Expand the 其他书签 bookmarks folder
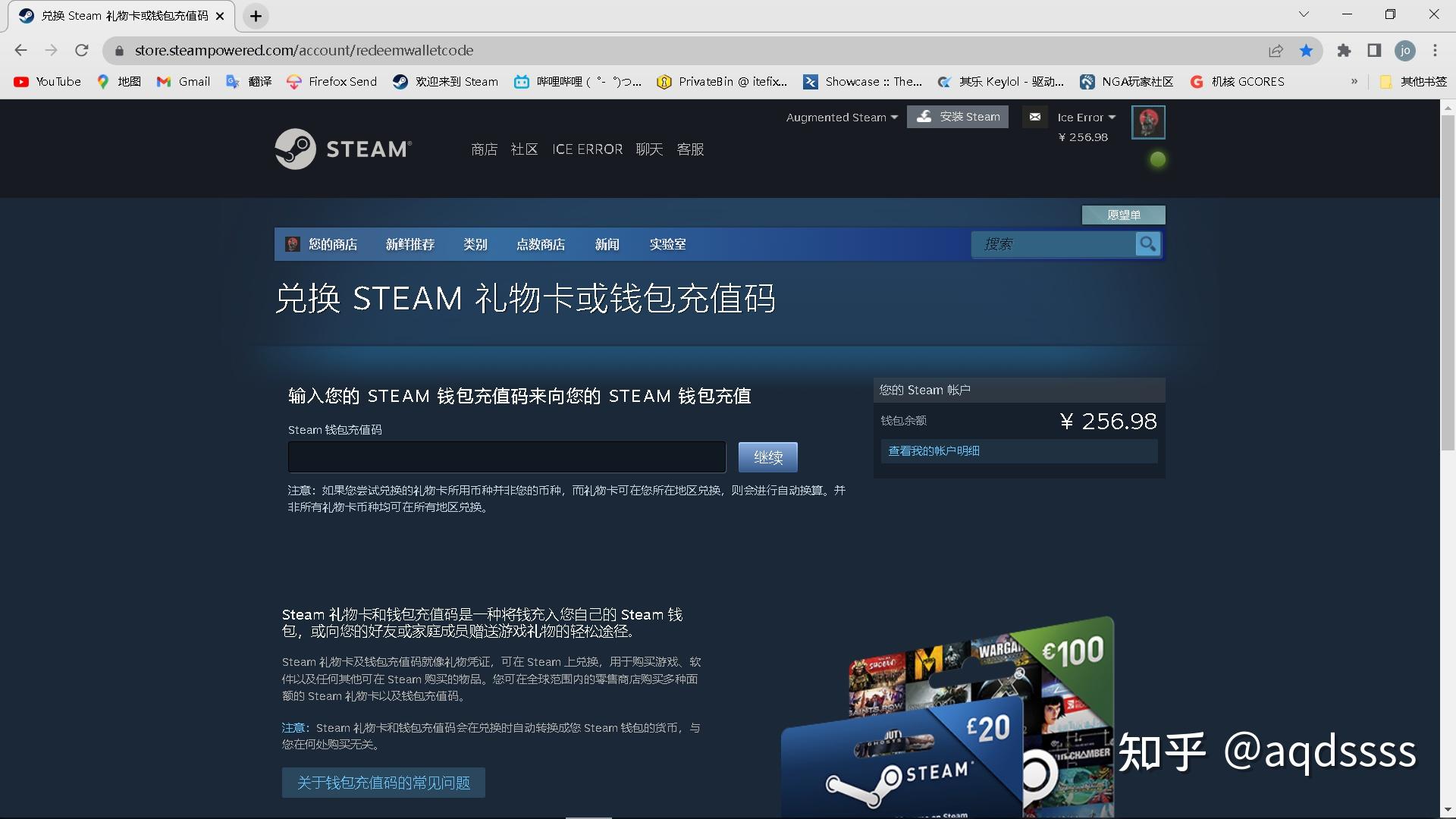The image size is (1456, 819). pyautogui.click(x=1417, y=81)
